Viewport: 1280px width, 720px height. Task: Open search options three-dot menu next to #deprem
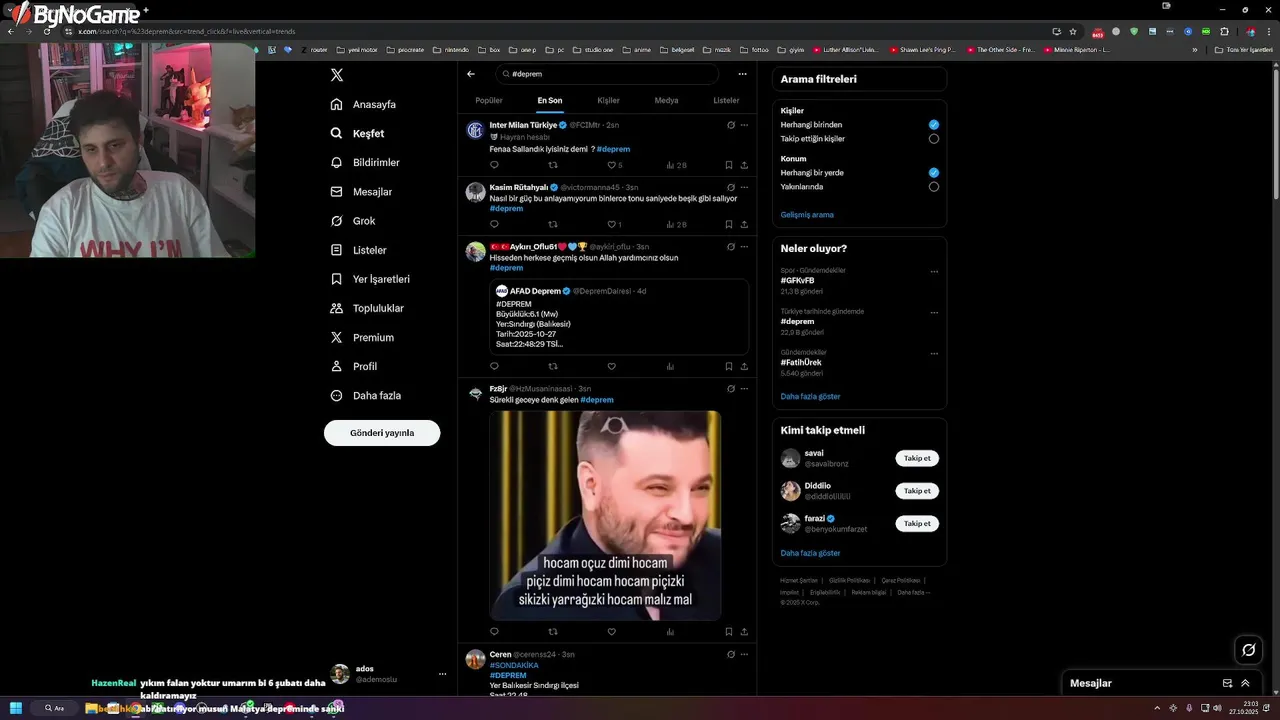tap(742, 74)
